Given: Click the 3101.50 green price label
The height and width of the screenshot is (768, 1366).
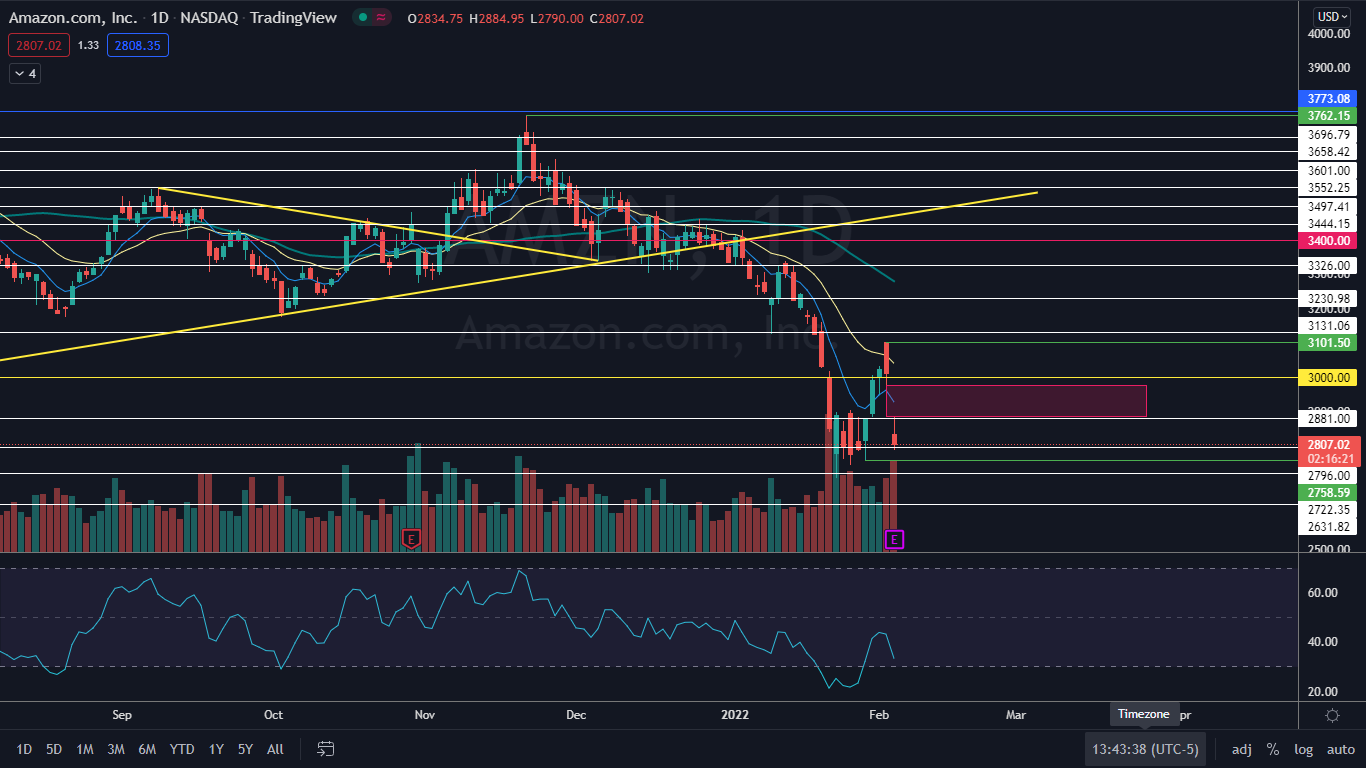Looking at the screenshot, I should click(x=1328, y=343).
